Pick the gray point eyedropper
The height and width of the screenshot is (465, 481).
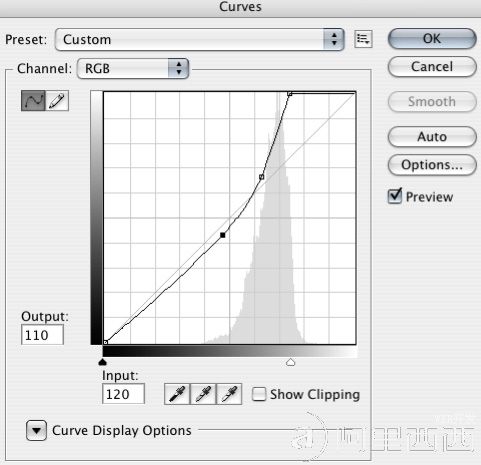pyautogui.click(x=203, y=394)
